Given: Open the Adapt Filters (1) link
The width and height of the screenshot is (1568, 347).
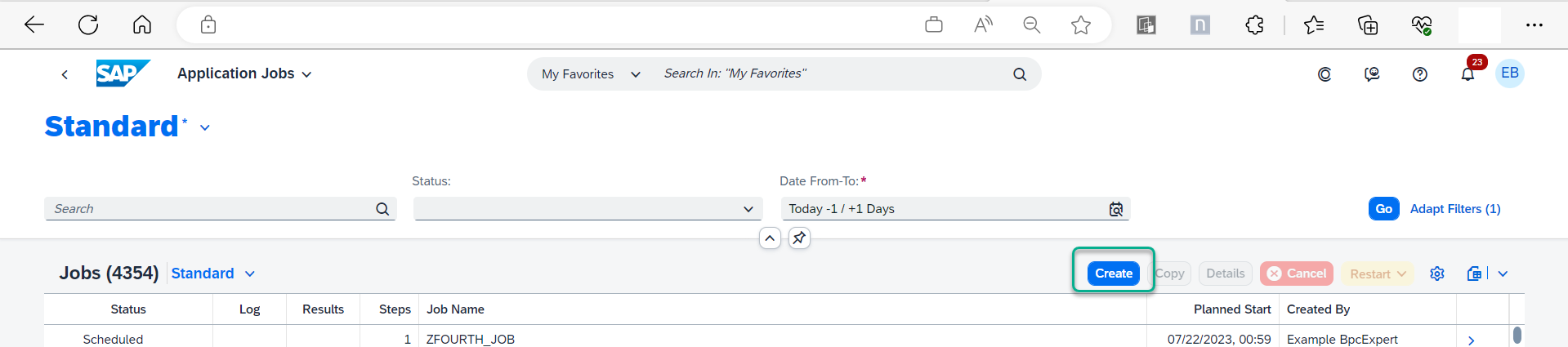Looking at the screenshot, I should [1454, 209].
